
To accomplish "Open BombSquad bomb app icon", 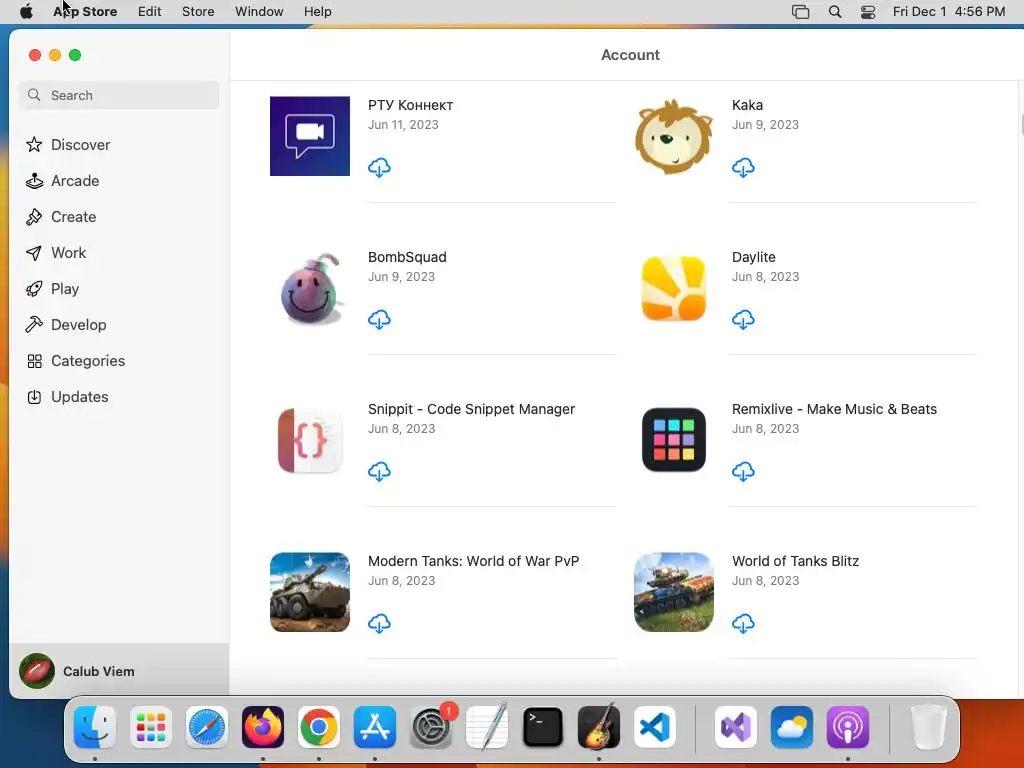I will tap(310, 288).
